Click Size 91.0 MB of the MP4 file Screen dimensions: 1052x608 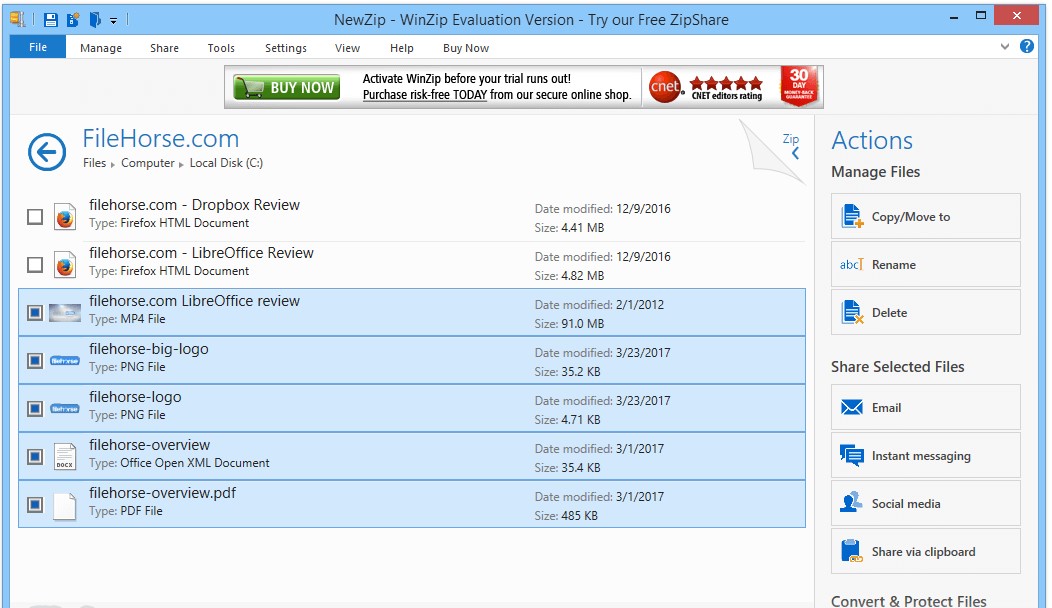[x=569, y=323]
